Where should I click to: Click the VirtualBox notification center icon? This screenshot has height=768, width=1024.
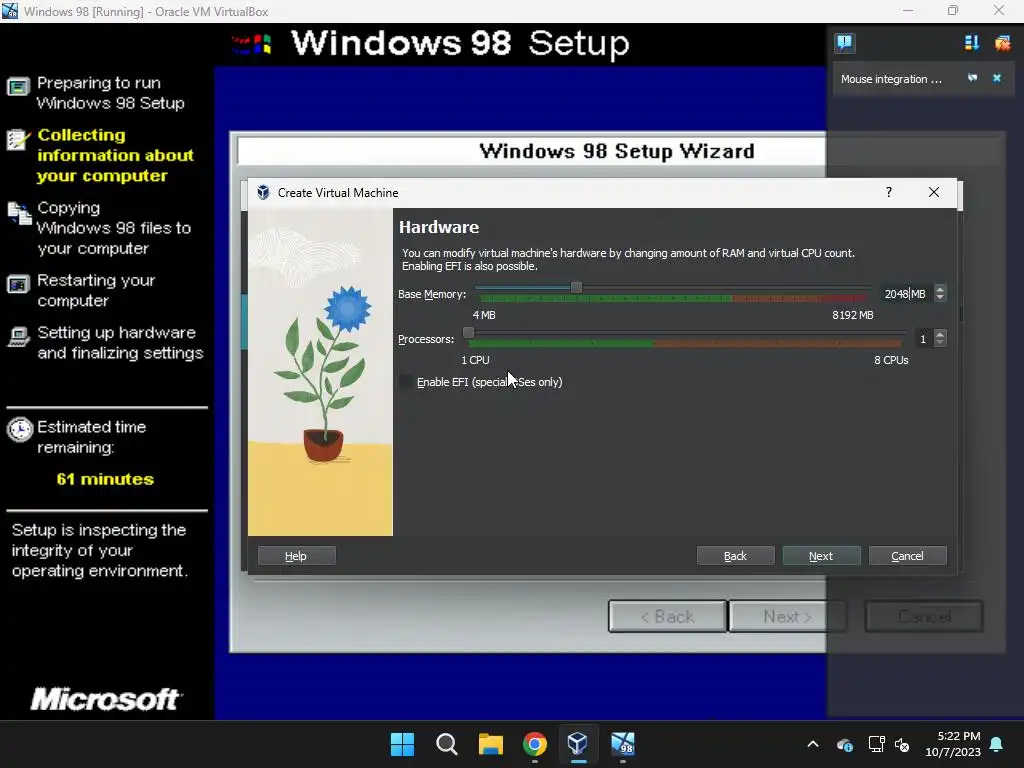(844, 43)
